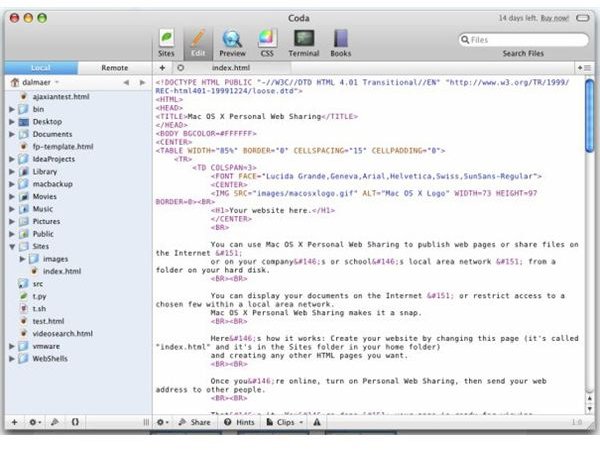Open the split pane menu icon
This screenshot has width=600, height=450.
585,68
